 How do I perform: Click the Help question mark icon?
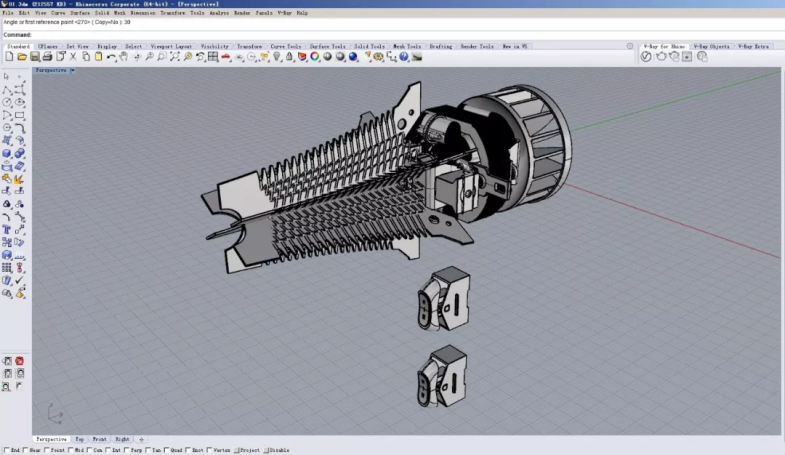404,57
